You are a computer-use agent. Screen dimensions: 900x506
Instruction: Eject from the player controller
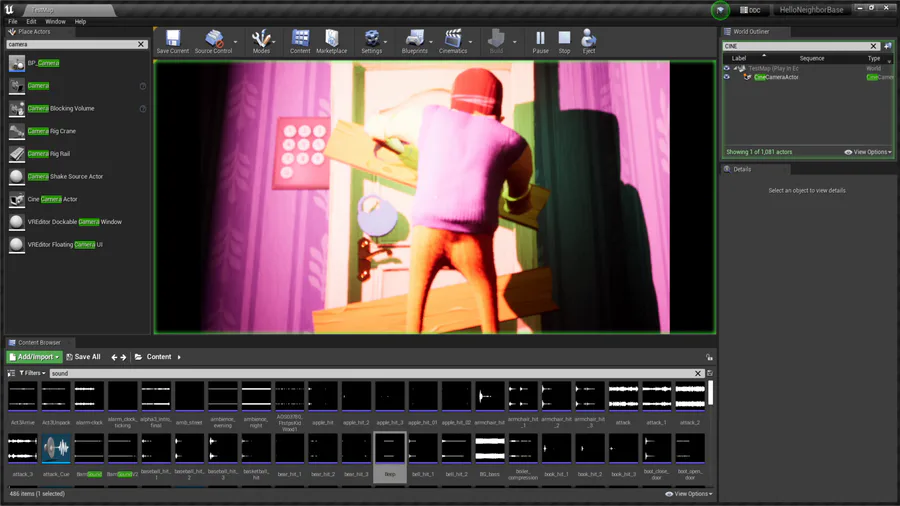588,41
